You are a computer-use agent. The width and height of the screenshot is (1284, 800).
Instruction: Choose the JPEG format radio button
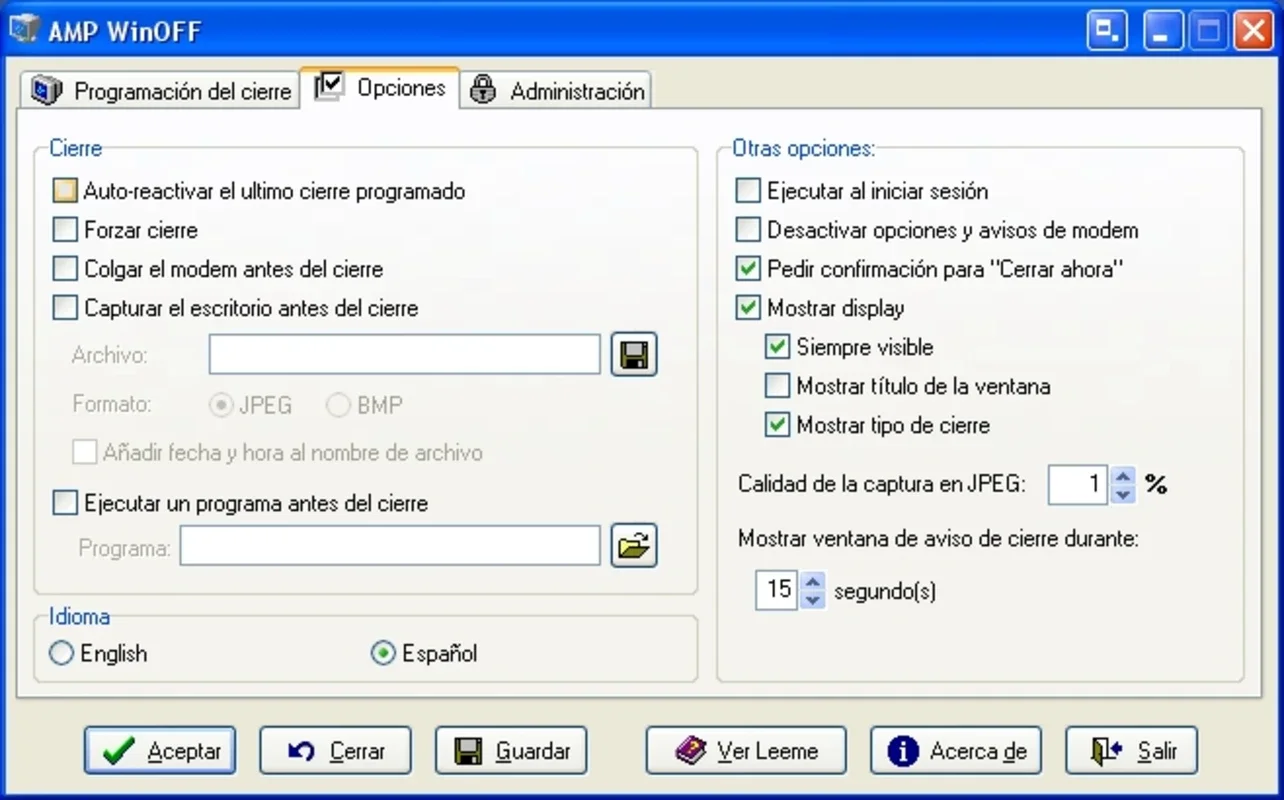tap(219, 405)
